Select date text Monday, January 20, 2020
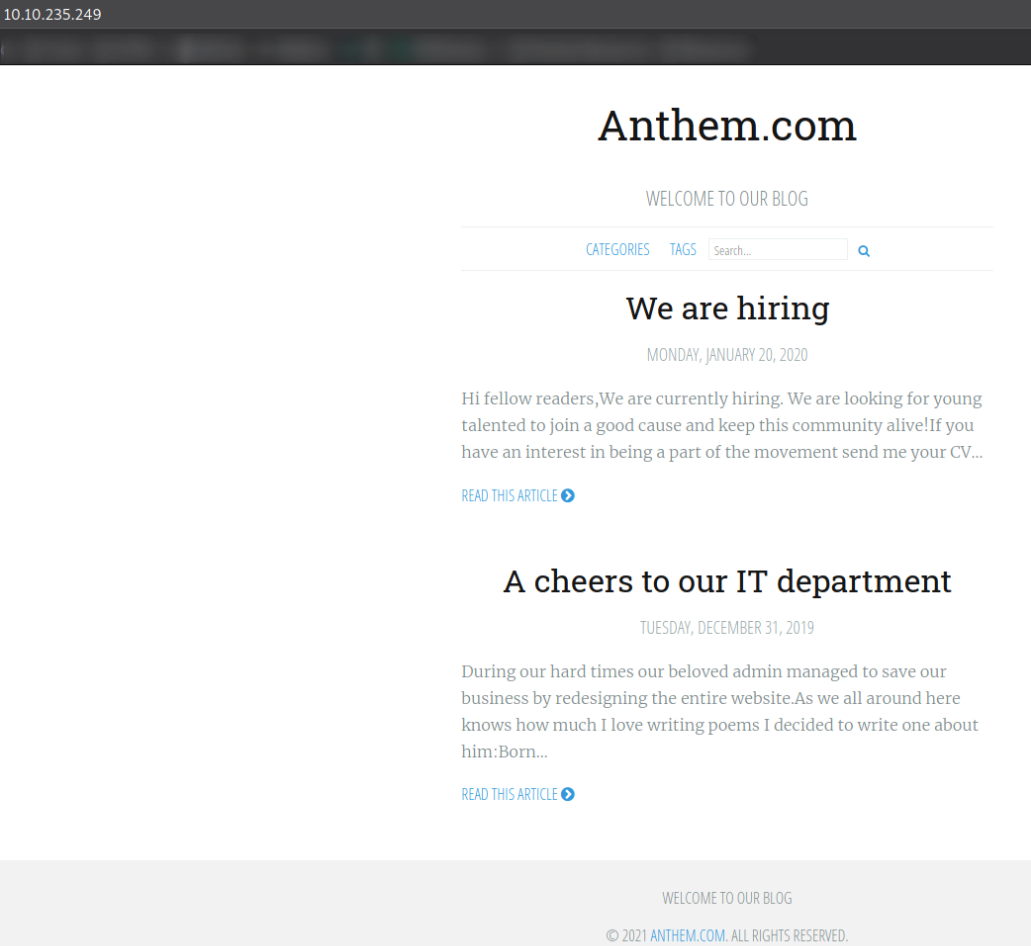 pos(727,355)
